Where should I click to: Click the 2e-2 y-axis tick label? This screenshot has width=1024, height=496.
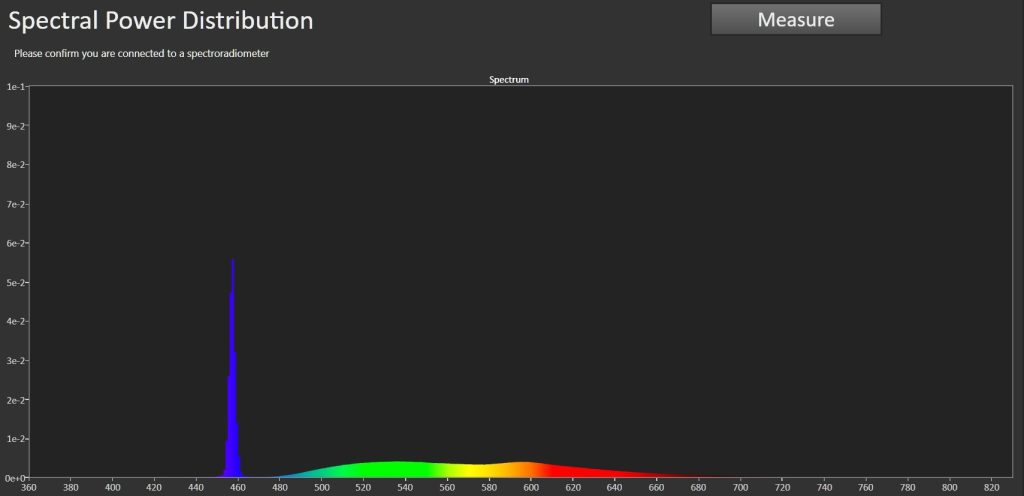15,400
